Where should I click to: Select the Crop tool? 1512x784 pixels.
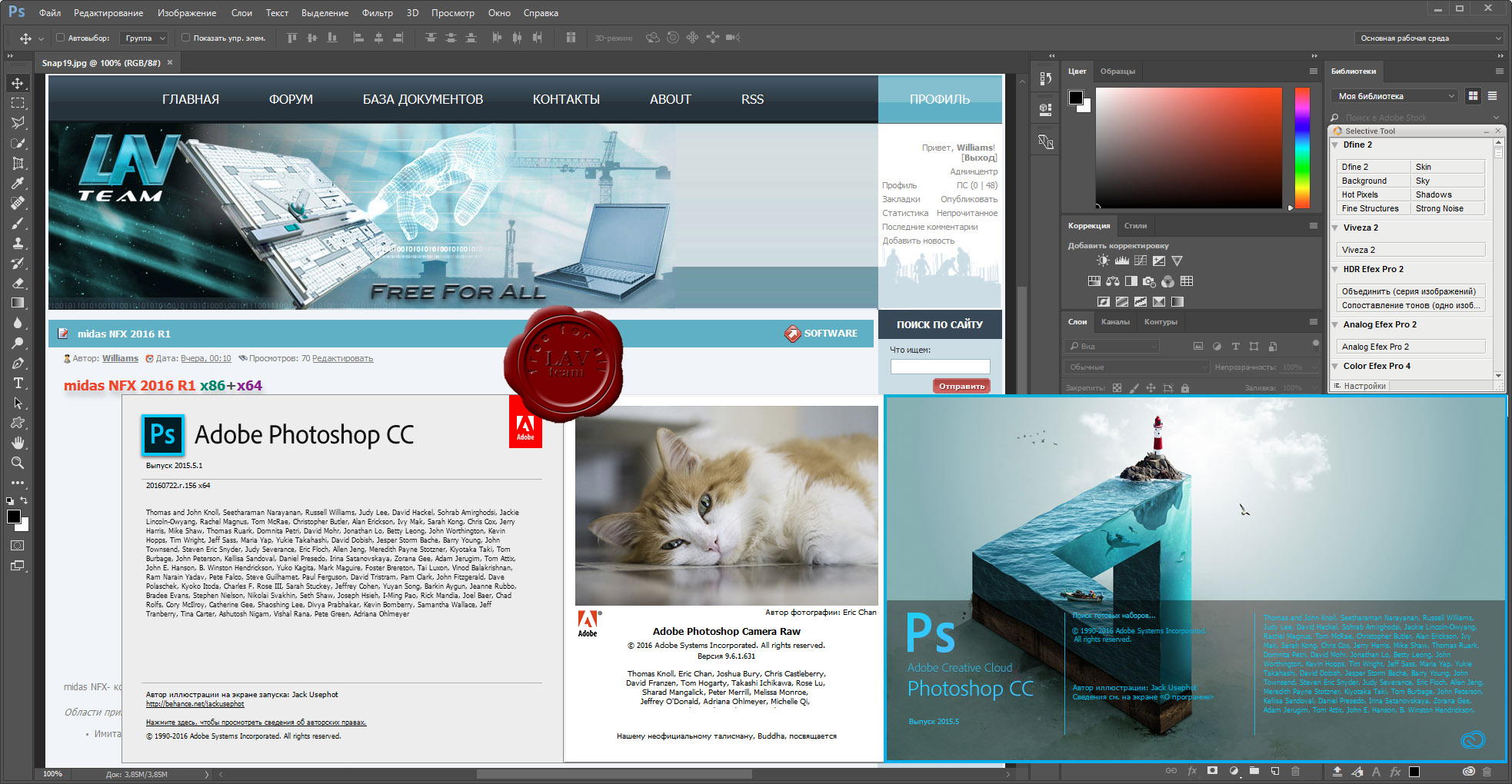18,163
